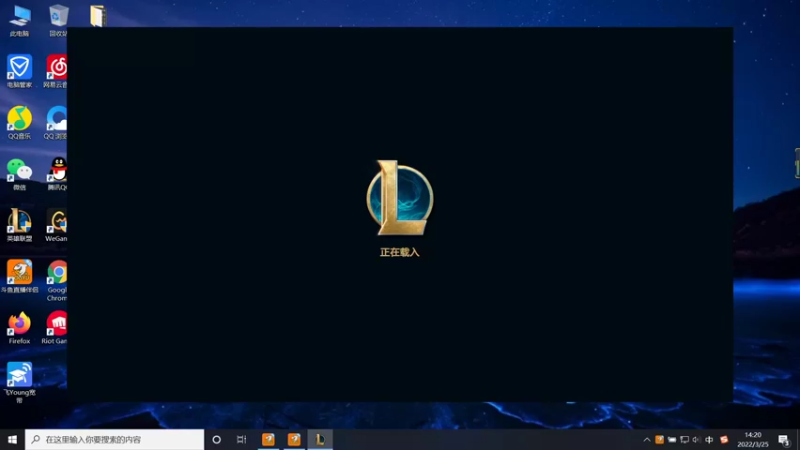Viewport: 800px width, 450px height.
Task: Open the Google Chrome desktop shortcut
Action: [57, 280]
